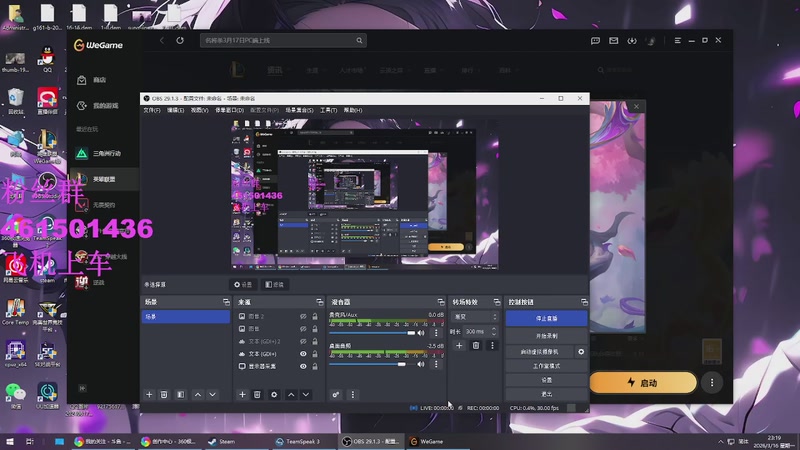This screenshot has height=450, width=800.
Task: Click start virtual camera button
Action: [540, 352]
